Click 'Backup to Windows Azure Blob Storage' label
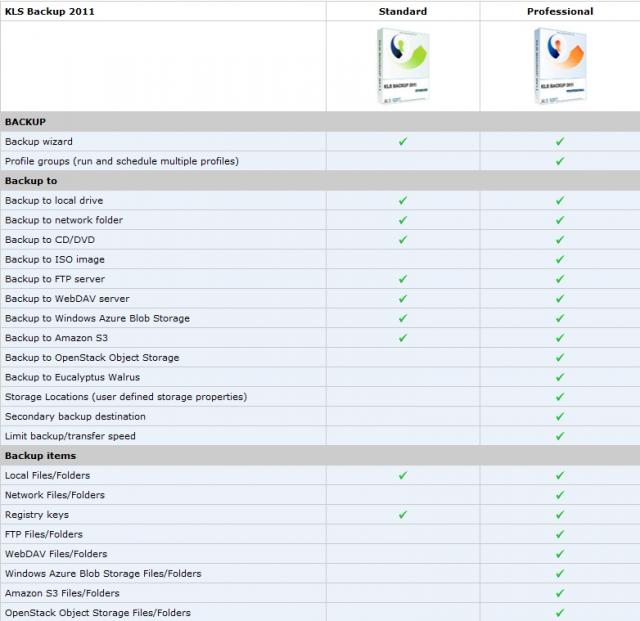This screenshot has height=621, width=640. point(97,318)
